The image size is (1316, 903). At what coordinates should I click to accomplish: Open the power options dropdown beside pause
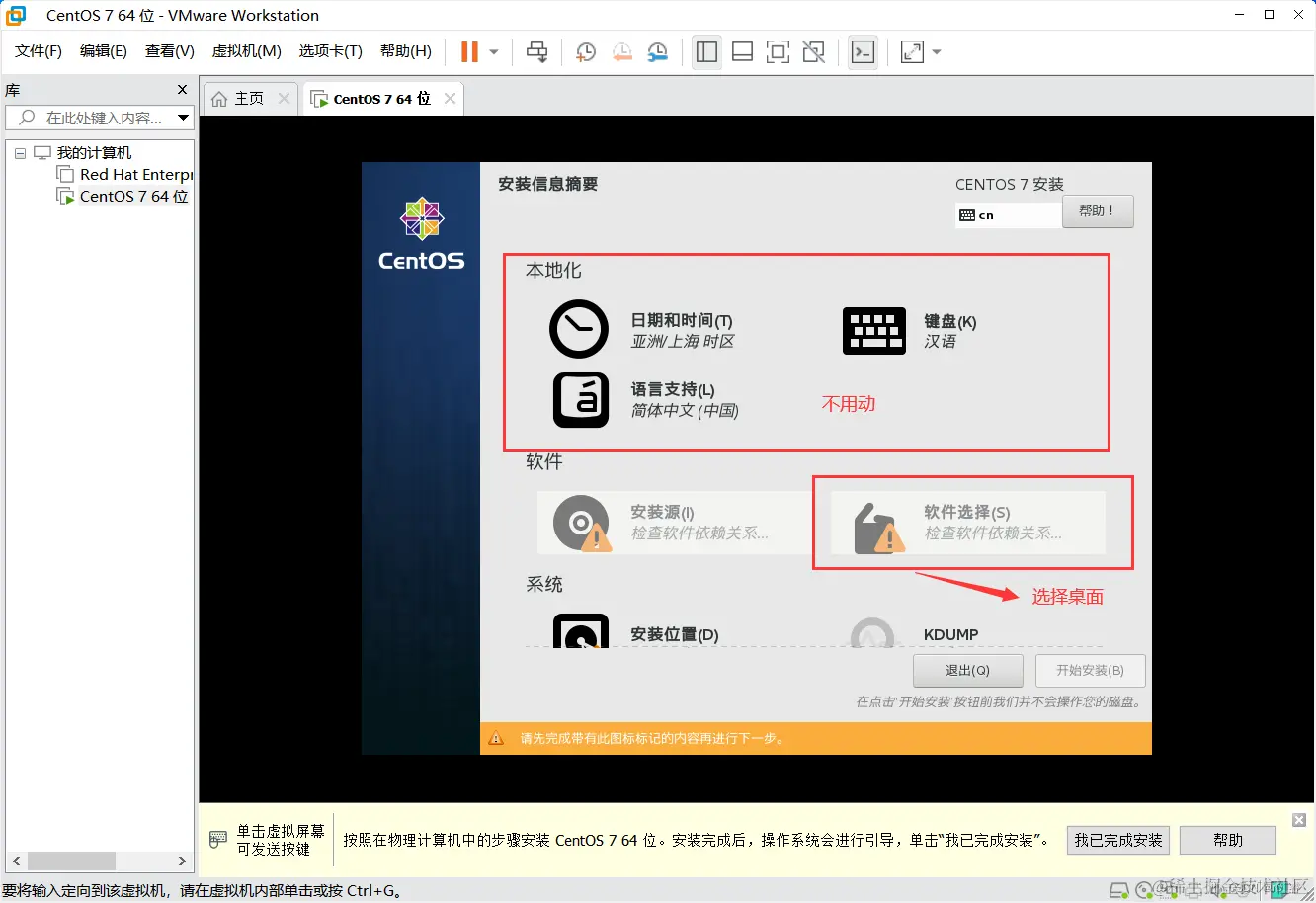pyautogui.click(x=494, y=52)
